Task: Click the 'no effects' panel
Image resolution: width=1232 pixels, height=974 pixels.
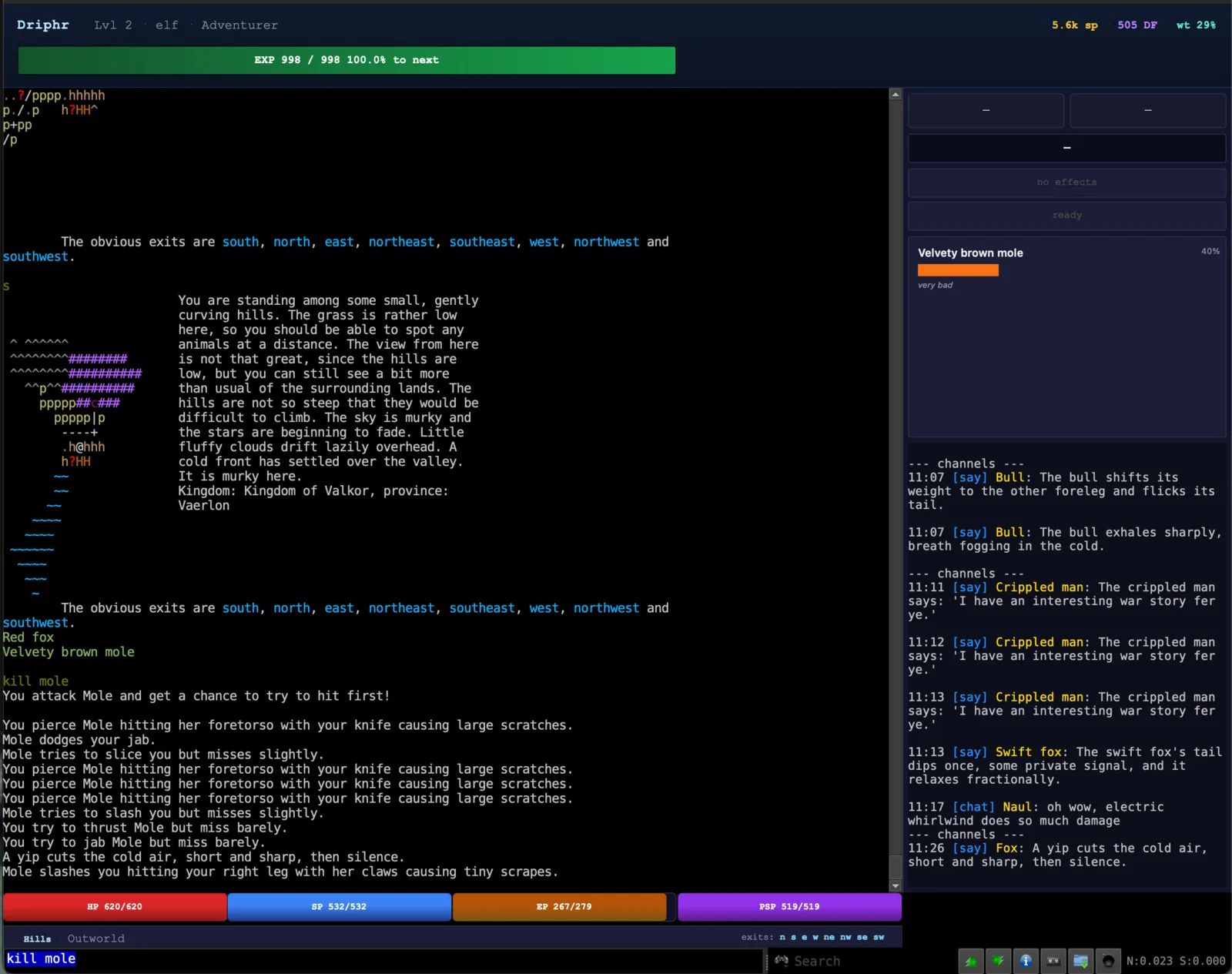Action: pos(1067,182)
